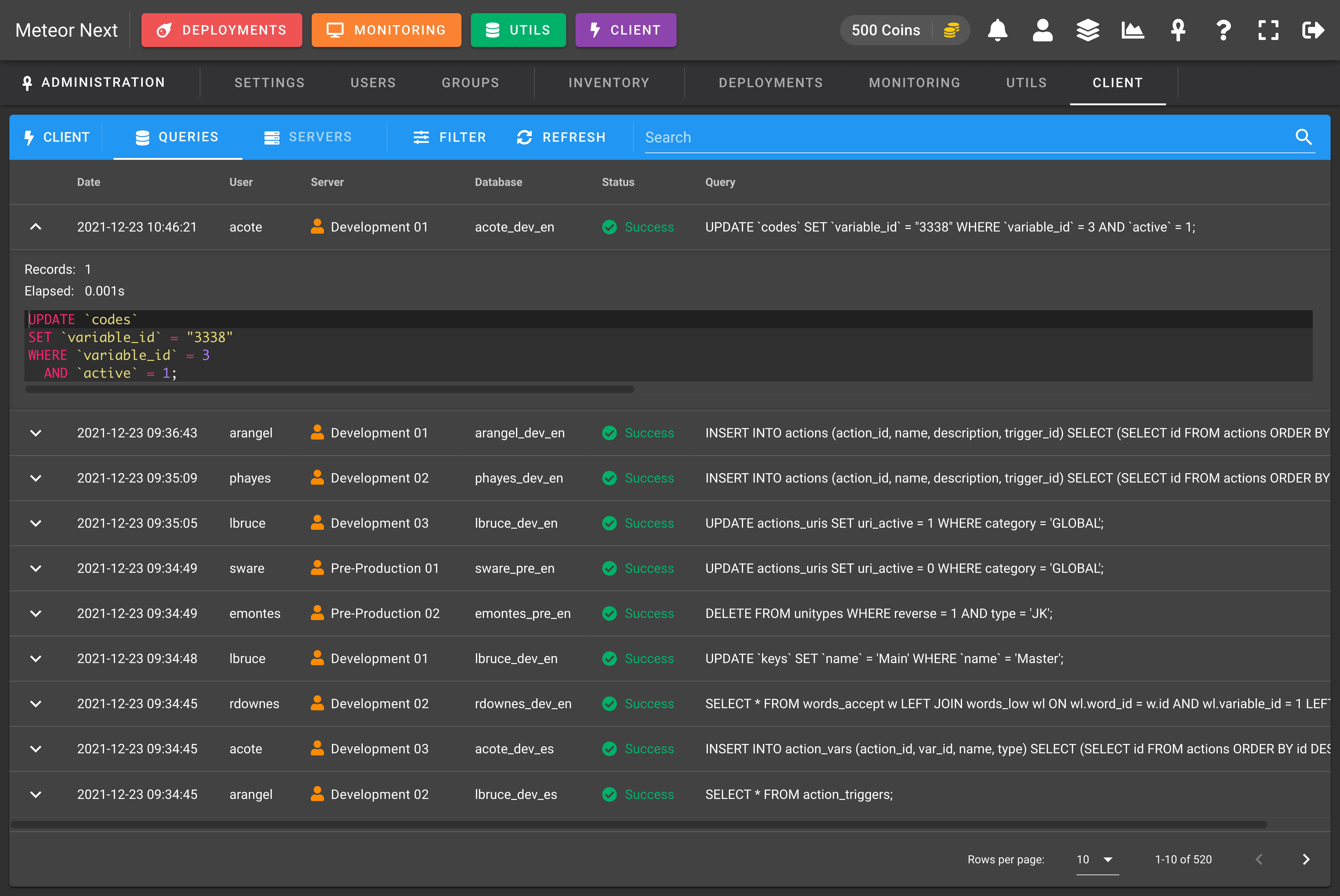Click the Date column header
This screenshot has height=896, width=1340.
pos(89,182)
